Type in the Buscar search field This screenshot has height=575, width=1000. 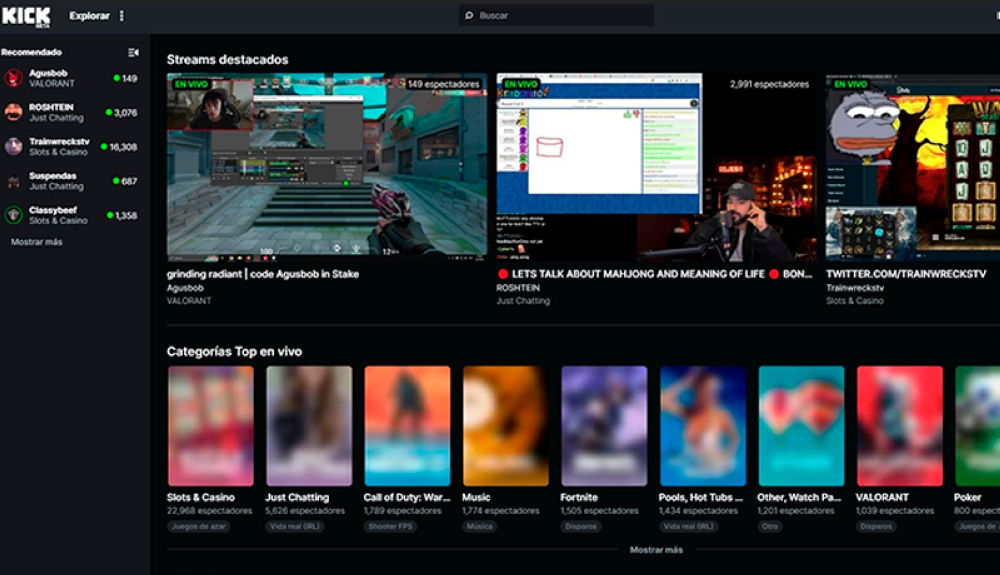coord(560,16)
